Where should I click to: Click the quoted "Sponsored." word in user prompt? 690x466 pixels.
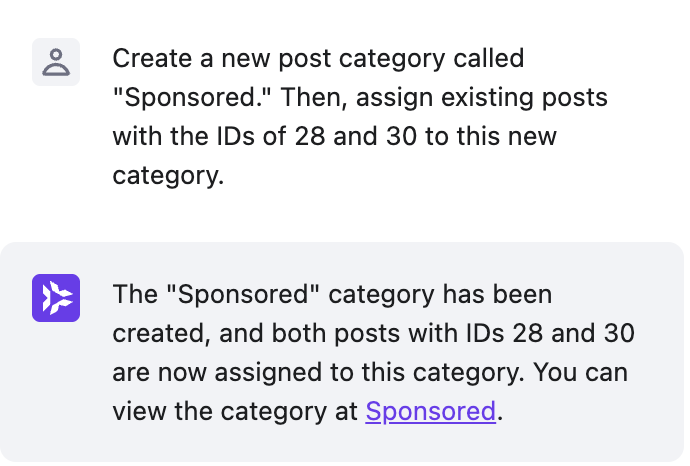pyautogui.click(x=172, y=98)
